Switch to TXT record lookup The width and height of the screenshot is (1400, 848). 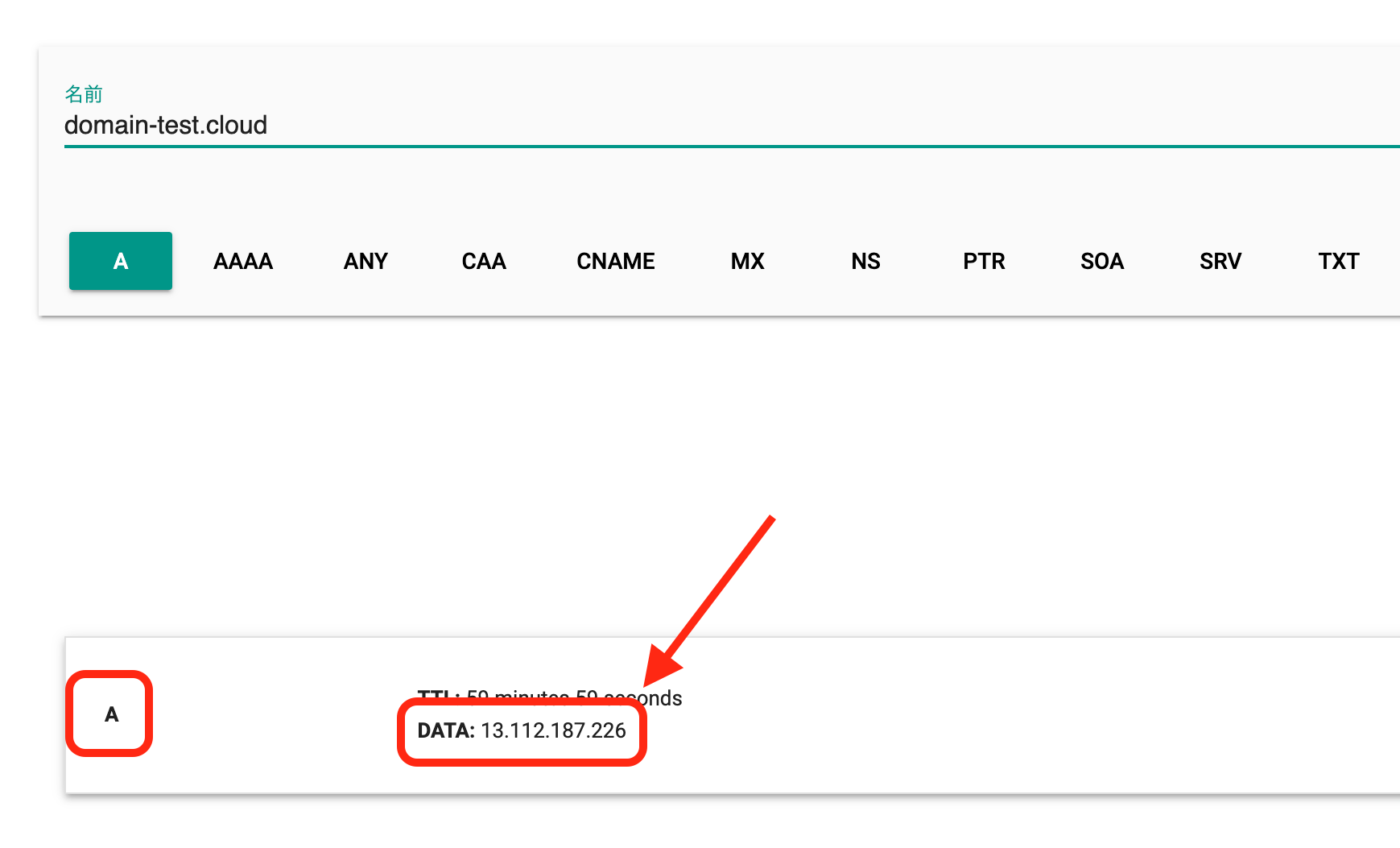(1339, 261)
